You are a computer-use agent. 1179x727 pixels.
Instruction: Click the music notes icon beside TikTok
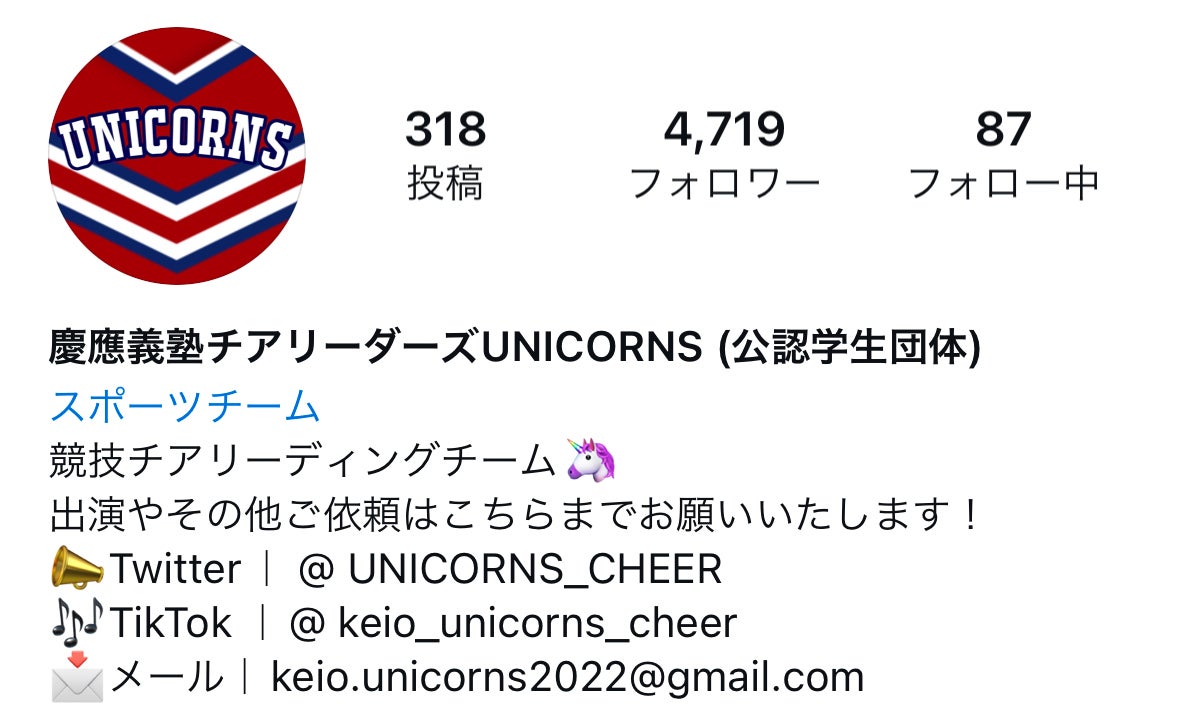[77, 622]
